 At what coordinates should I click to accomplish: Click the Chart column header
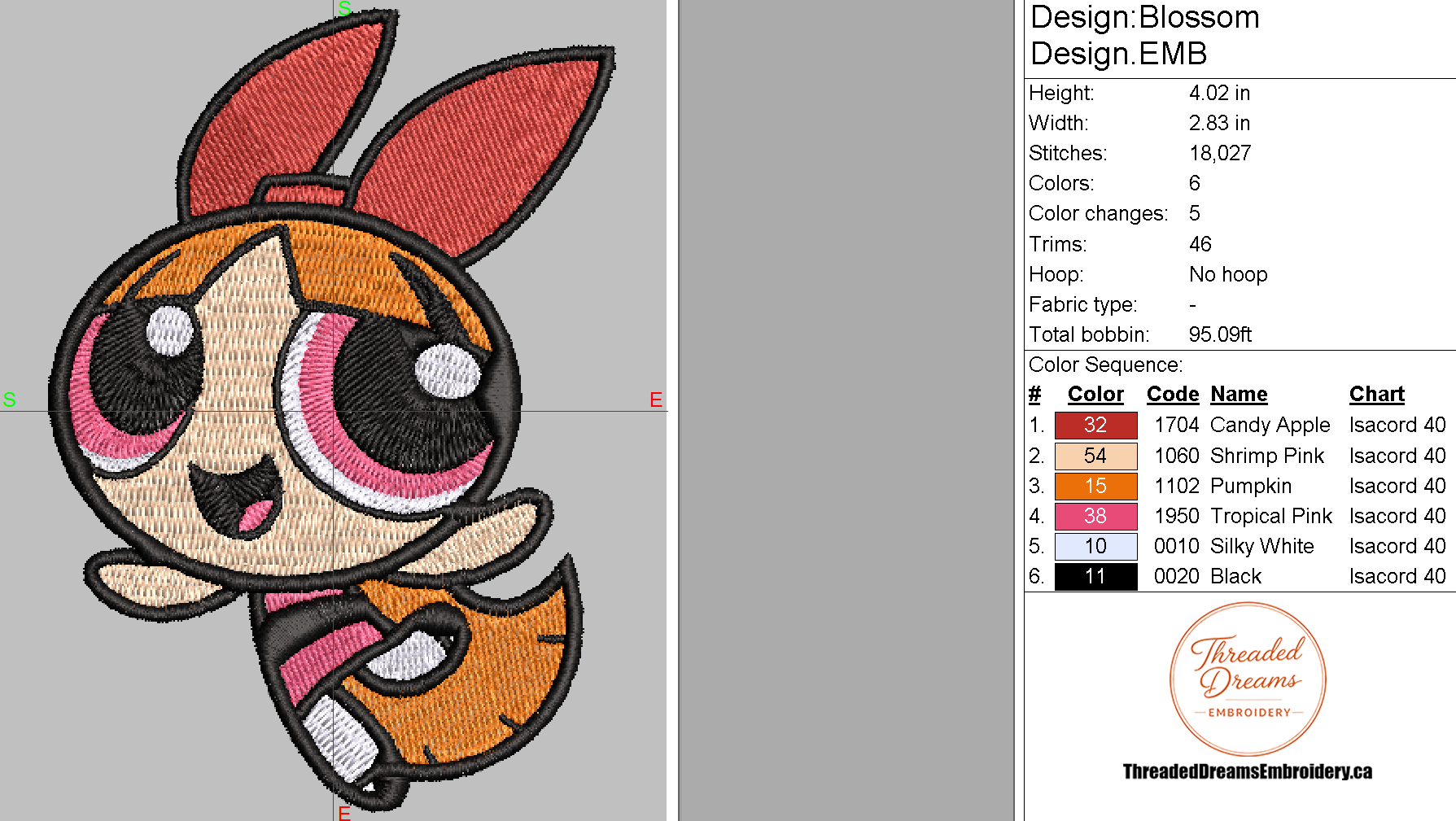point(1377,394)
